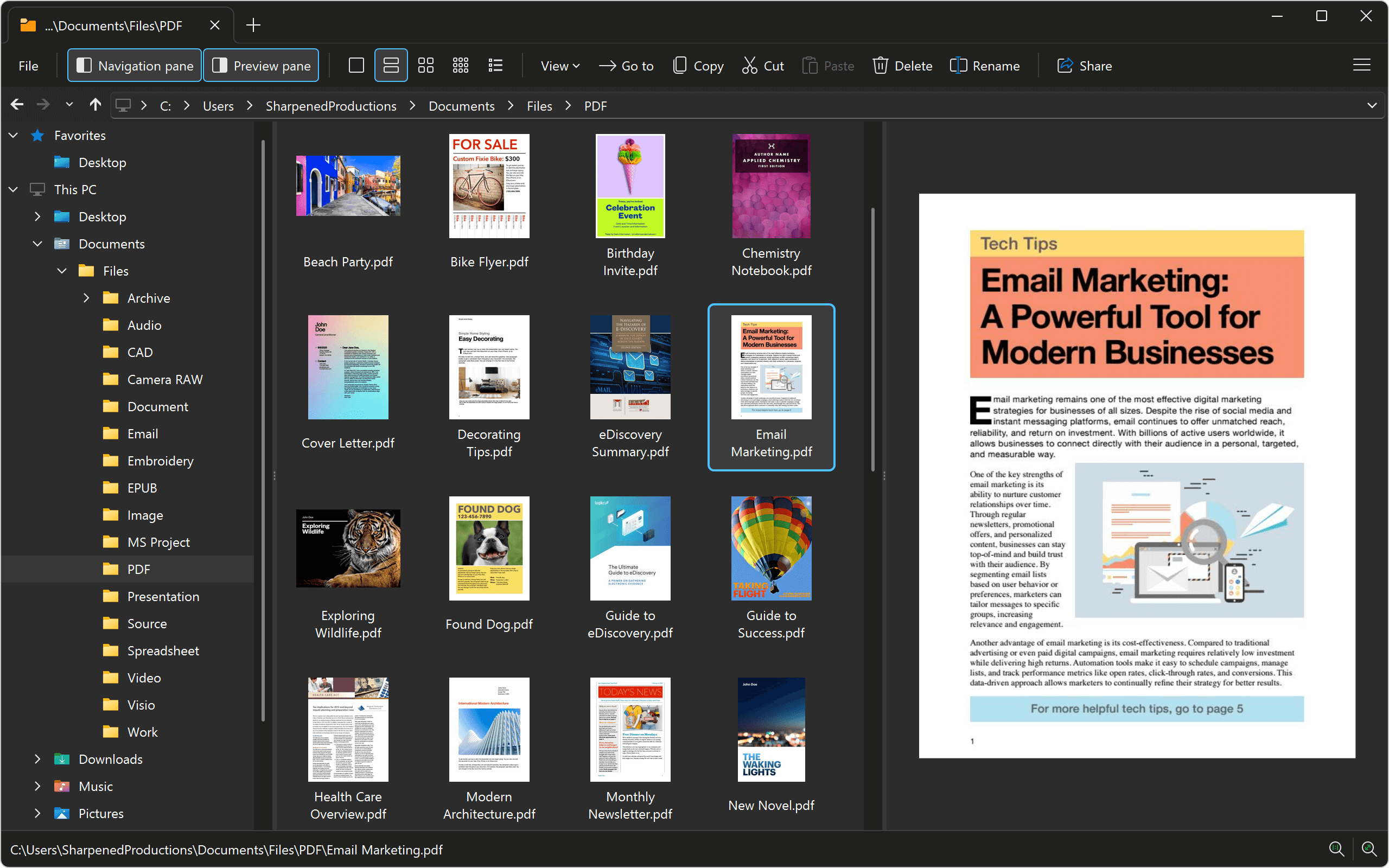Switch to the tiles grid layout icon
Image resolution: width=1389 pixels, height=868 pixels.
coord(426,65)
